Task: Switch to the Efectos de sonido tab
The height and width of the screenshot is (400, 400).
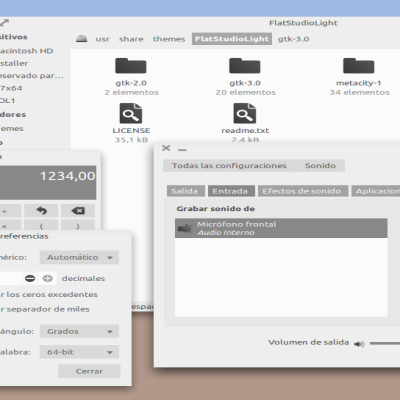Action: (302, 191)
